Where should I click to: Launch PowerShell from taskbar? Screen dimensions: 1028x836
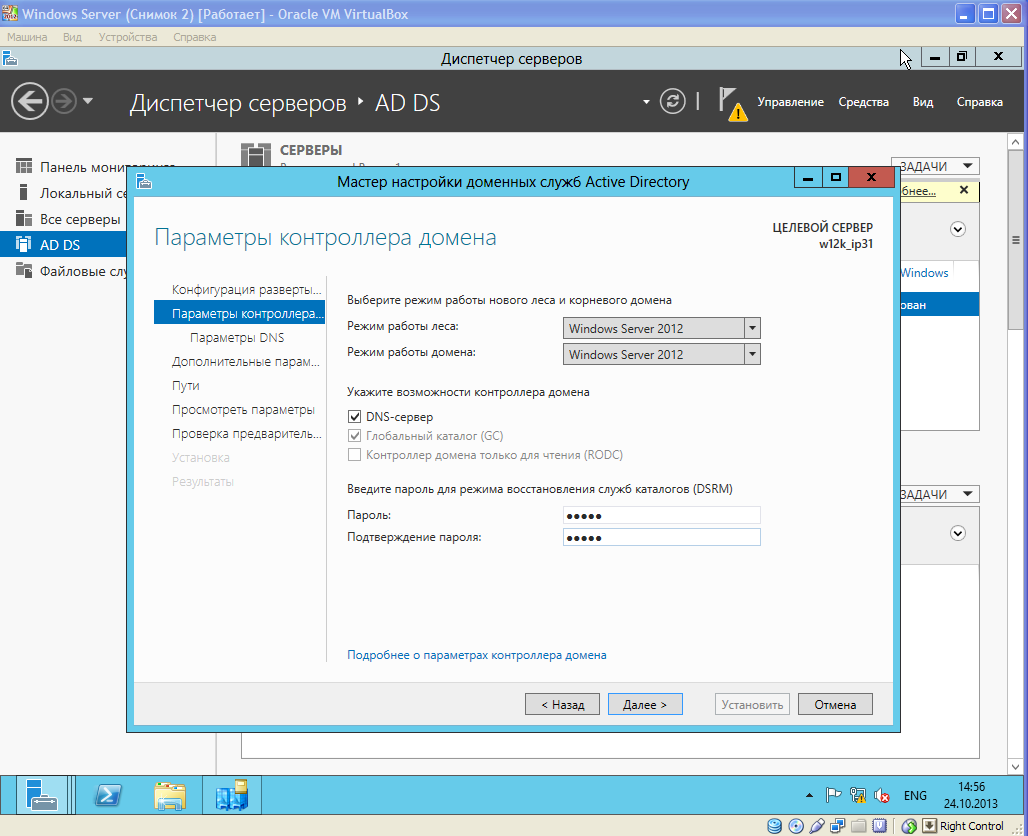coord(108,795)
